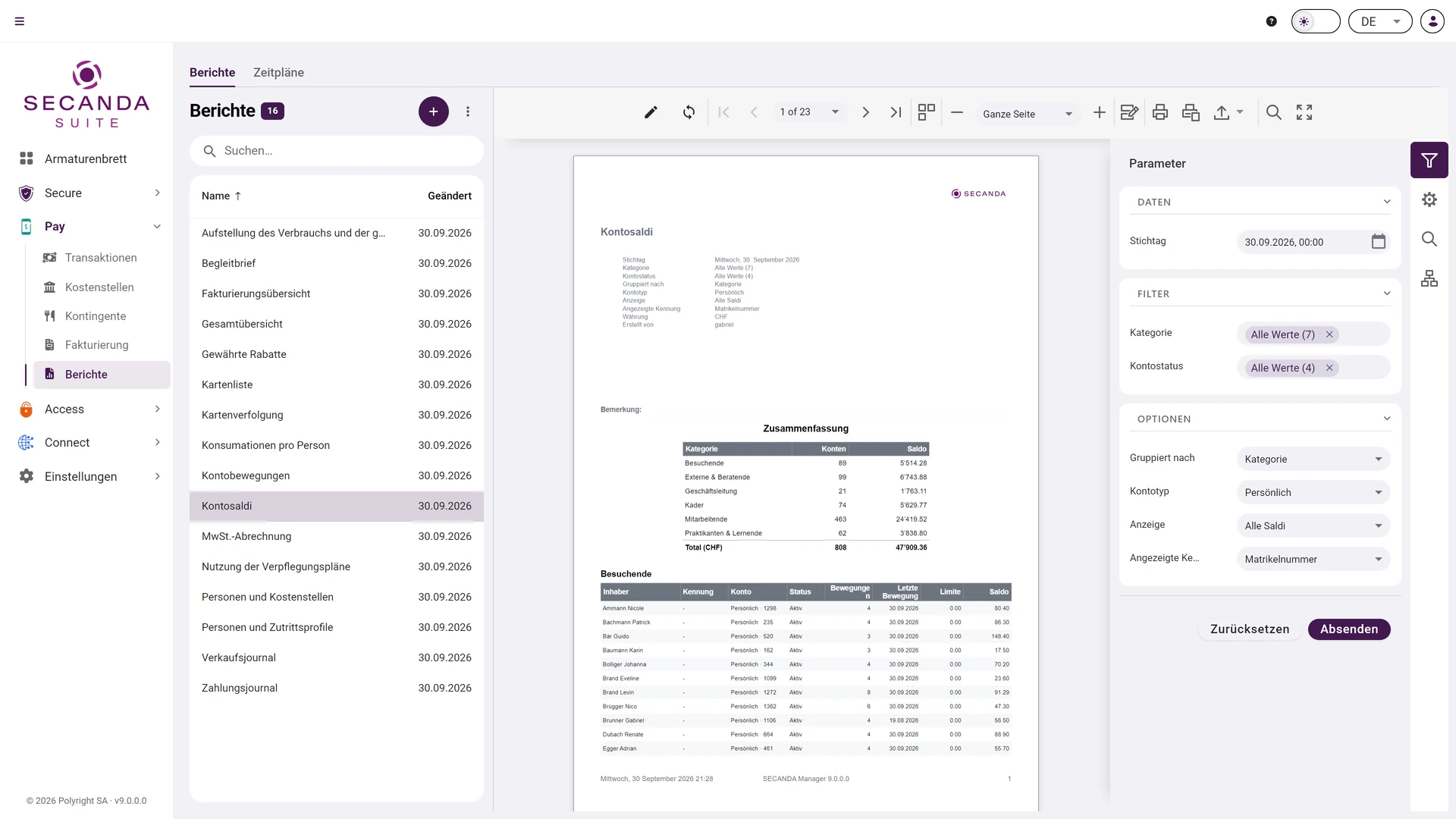Open Armaturenbrett in the sidebar
The height and width of the screenshot is (819, 1456).
click(x=86, y=158)
